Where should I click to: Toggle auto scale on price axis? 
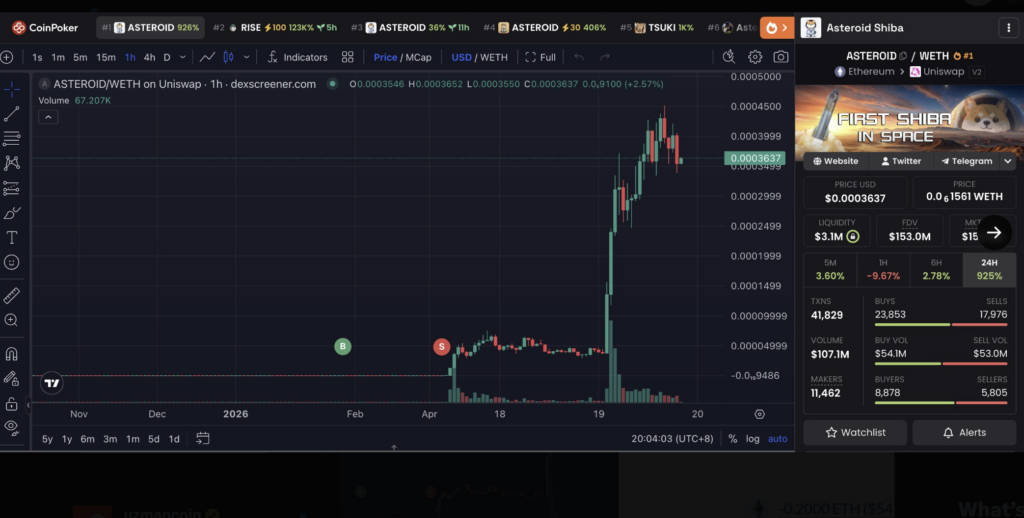coord(777,439)
